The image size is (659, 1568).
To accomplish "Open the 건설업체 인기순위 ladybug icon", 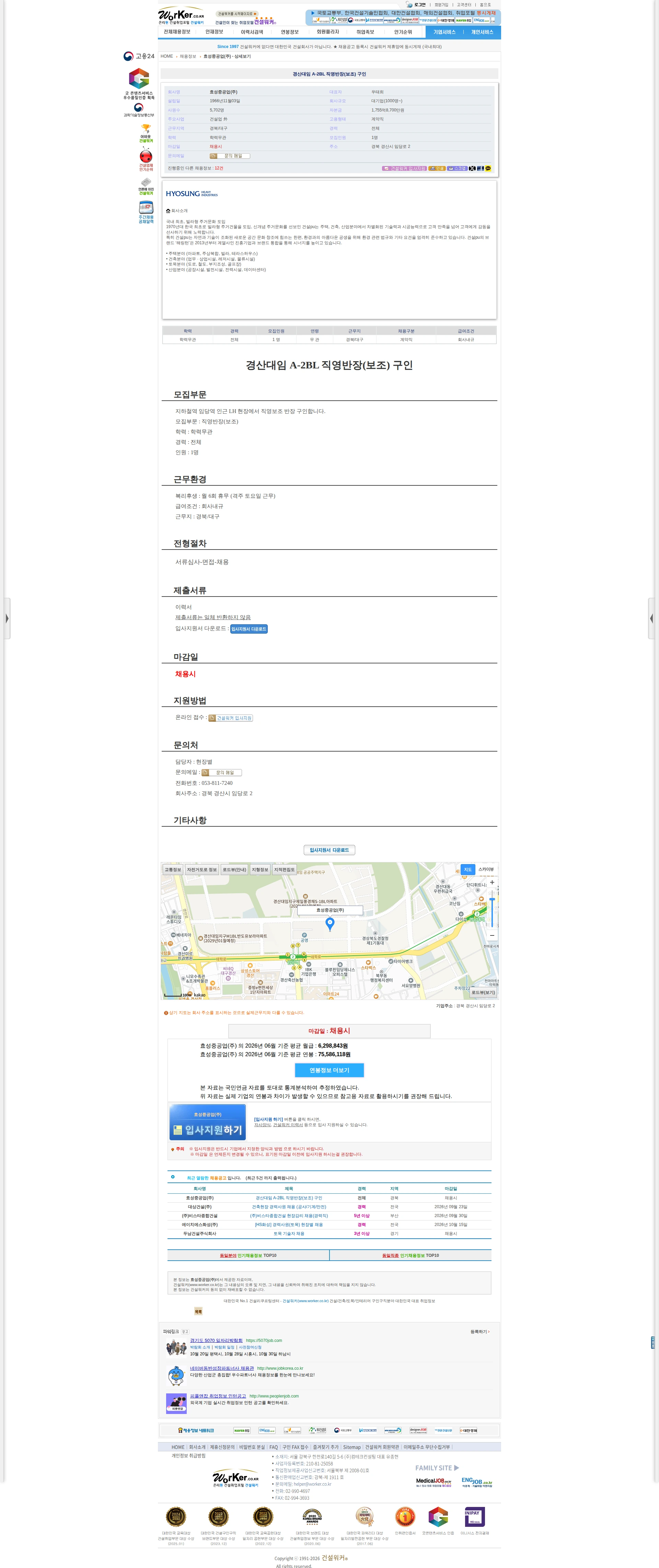I will click(146, 160).
